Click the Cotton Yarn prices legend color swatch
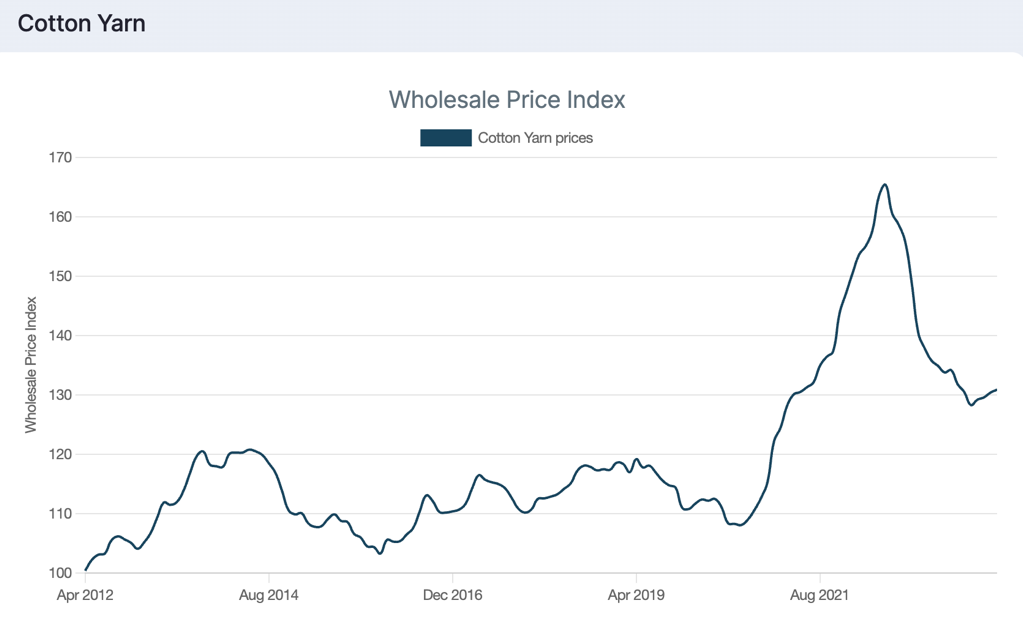Image resolution: width=1023 pixels, height=643 pixels. [x=445, y=138]
